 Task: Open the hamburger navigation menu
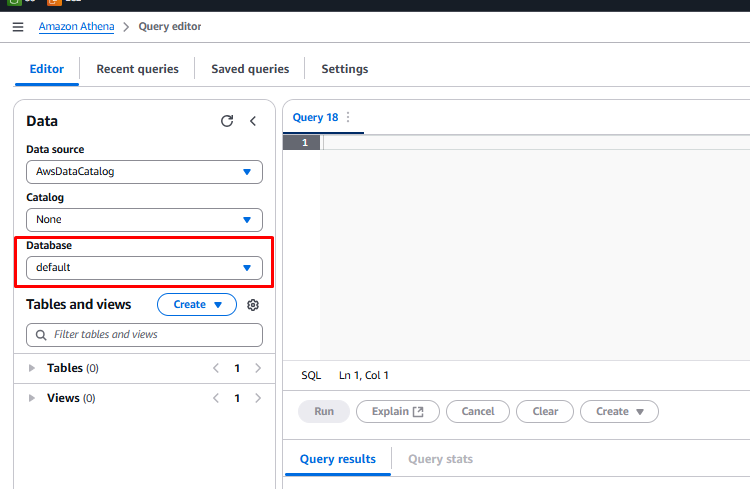pos(17,27)
